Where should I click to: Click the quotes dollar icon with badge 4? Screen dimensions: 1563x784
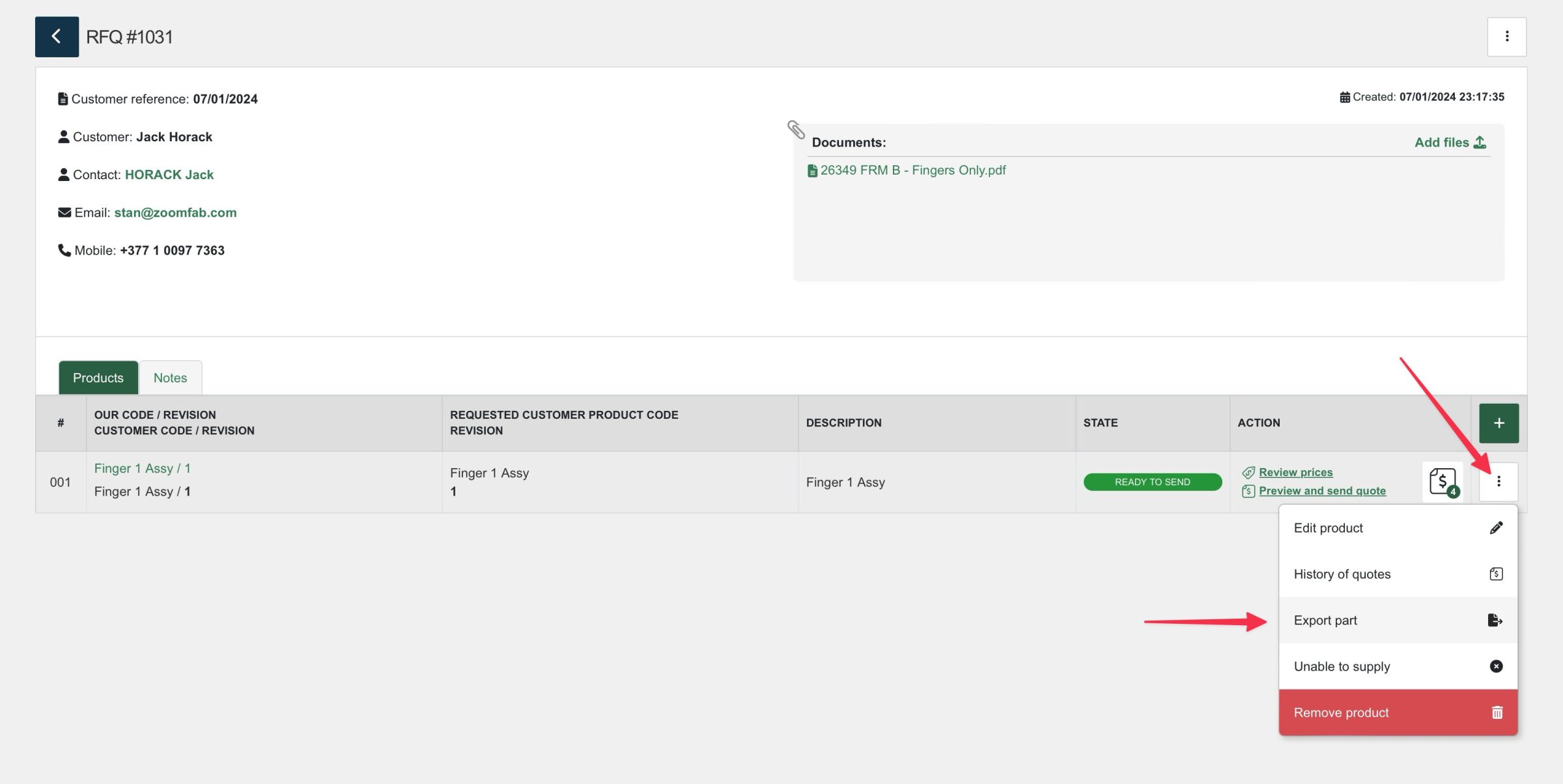[x=1443, y=483]
